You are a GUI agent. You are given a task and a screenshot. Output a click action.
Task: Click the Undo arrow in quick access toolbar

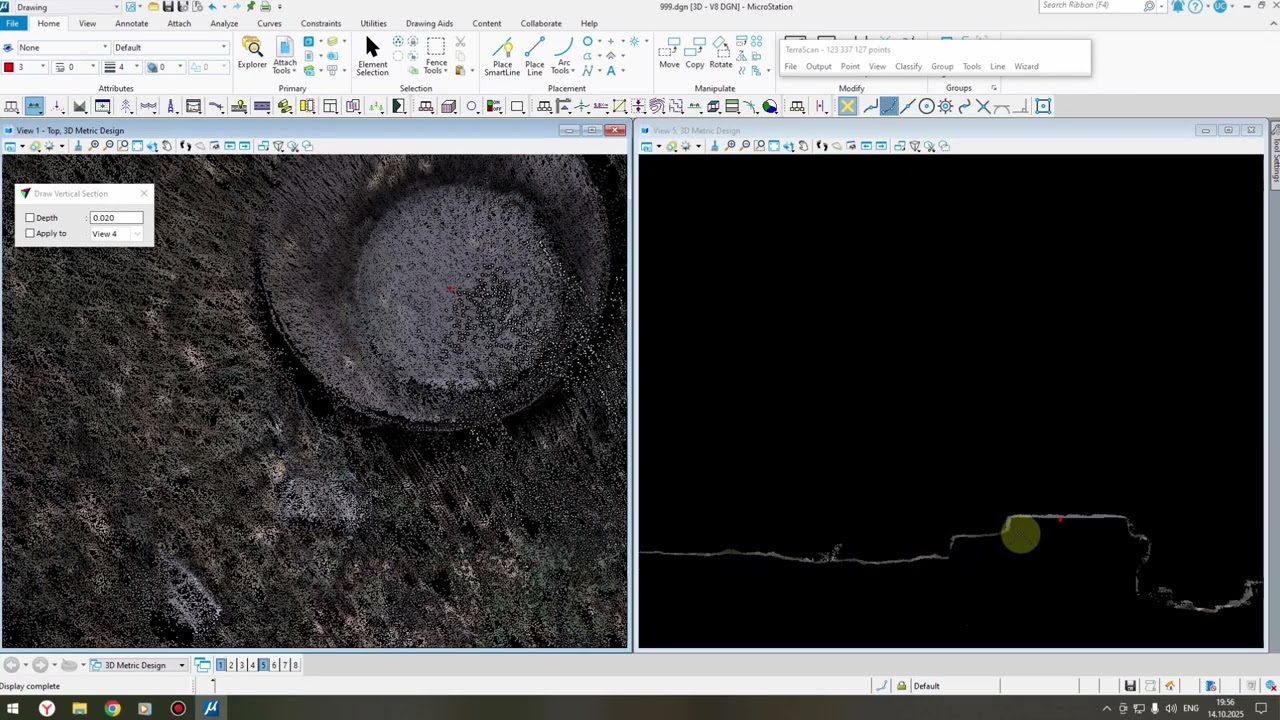tap(212, 7)
